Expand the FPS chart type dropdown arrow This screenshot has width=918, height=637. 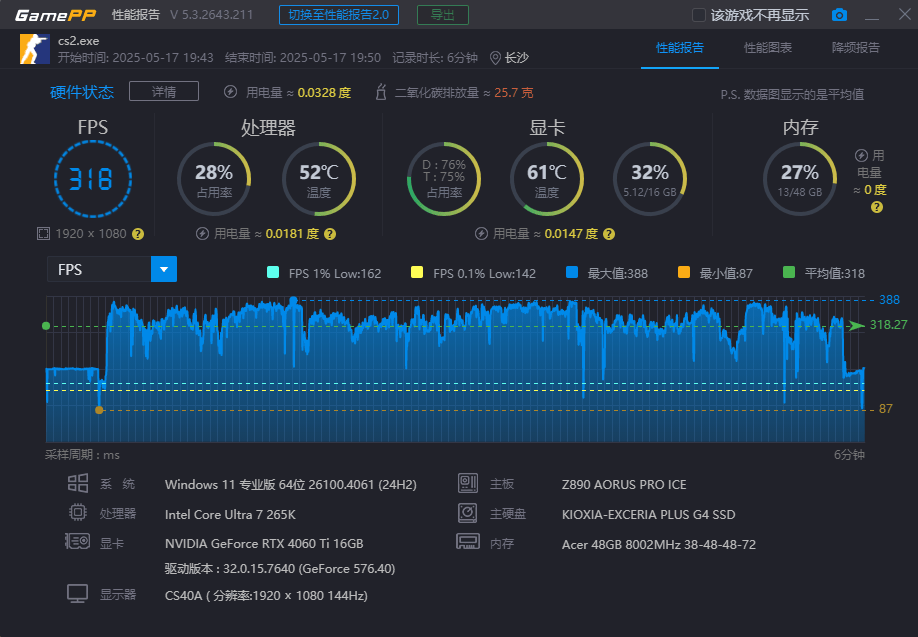[x=164, y=269]
